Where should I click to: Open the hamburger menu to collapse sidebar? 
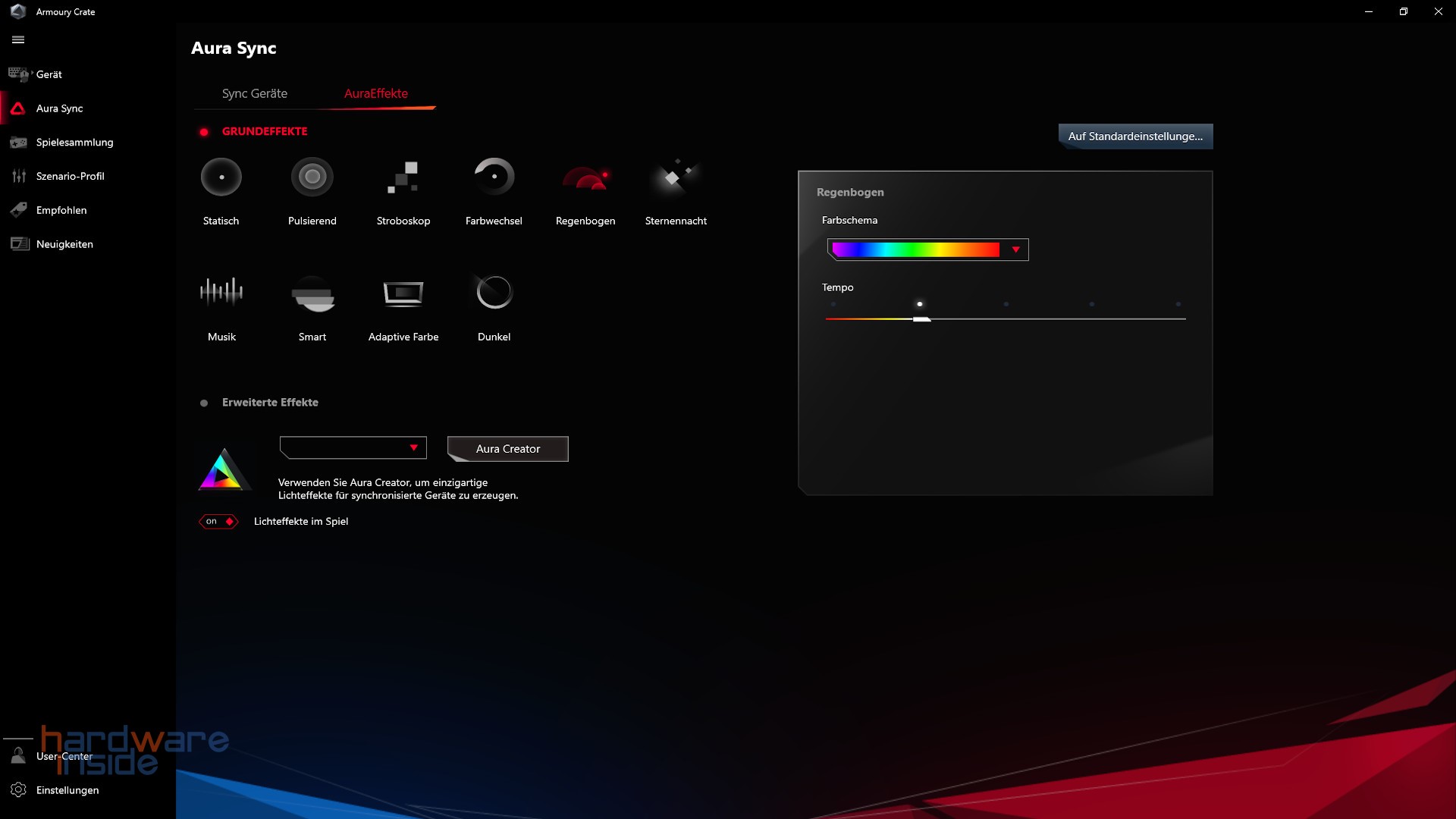click(17, 39)
